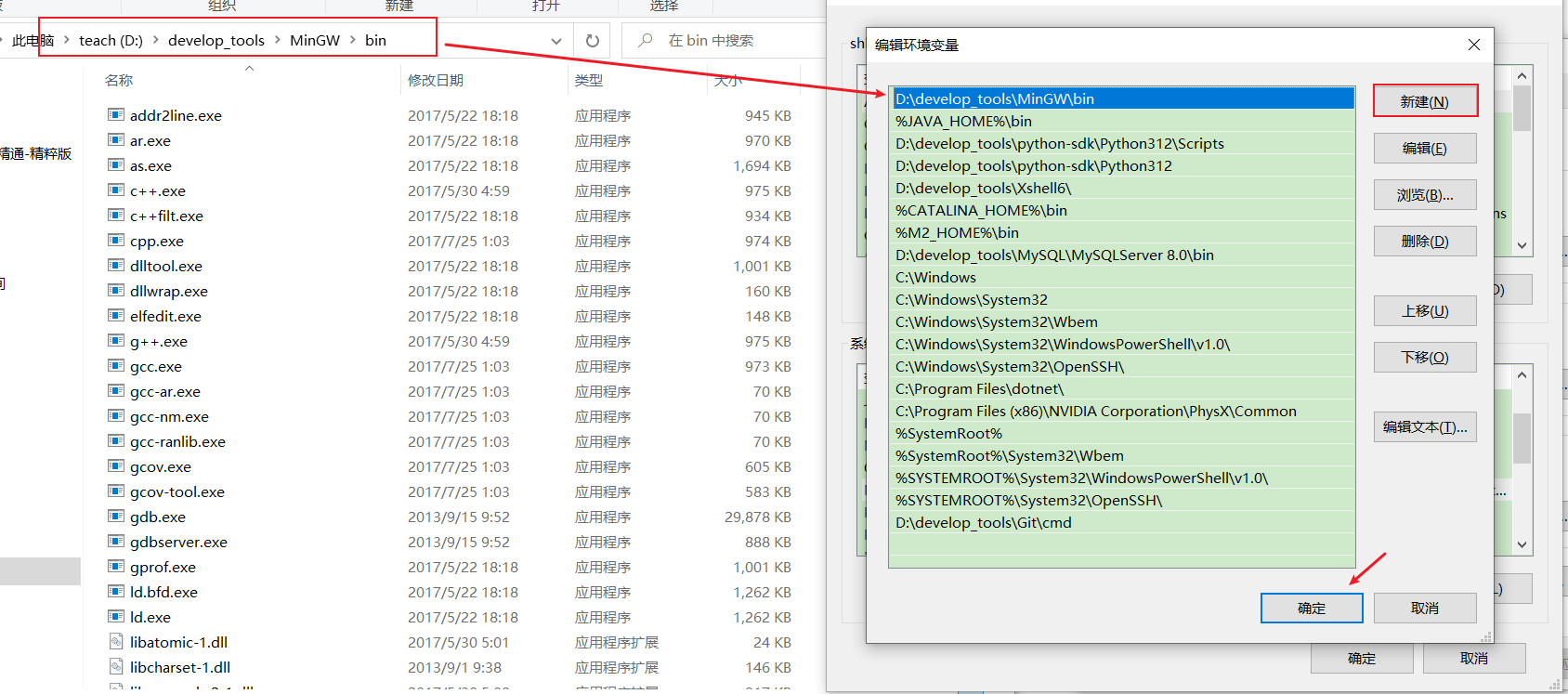Select the %JAVA_HOME%\bin path entry
Screen dimensions: 1568x694
coord(963,122)
